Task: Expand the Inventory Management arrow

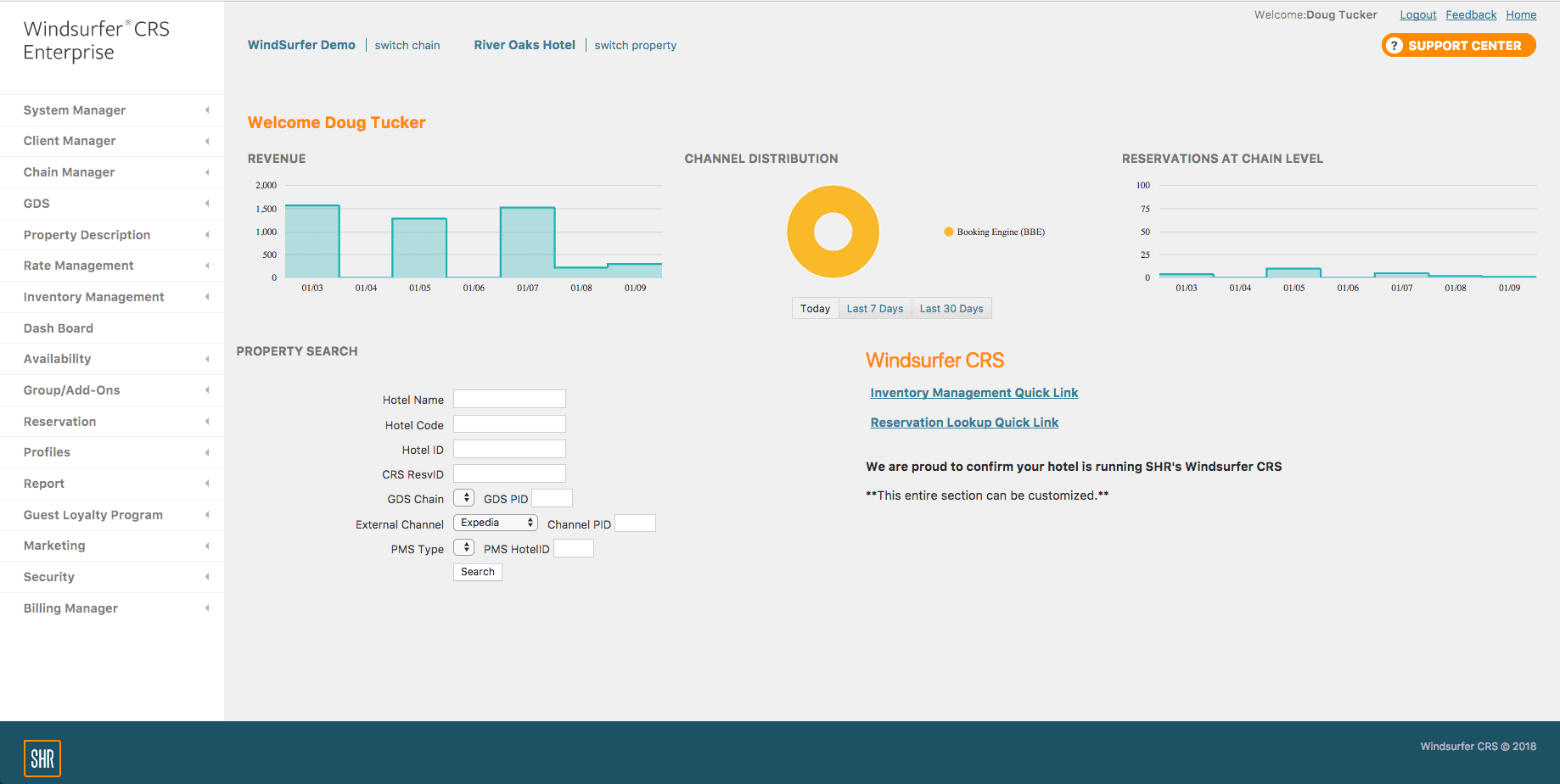Action: click(x=207, y=297)
